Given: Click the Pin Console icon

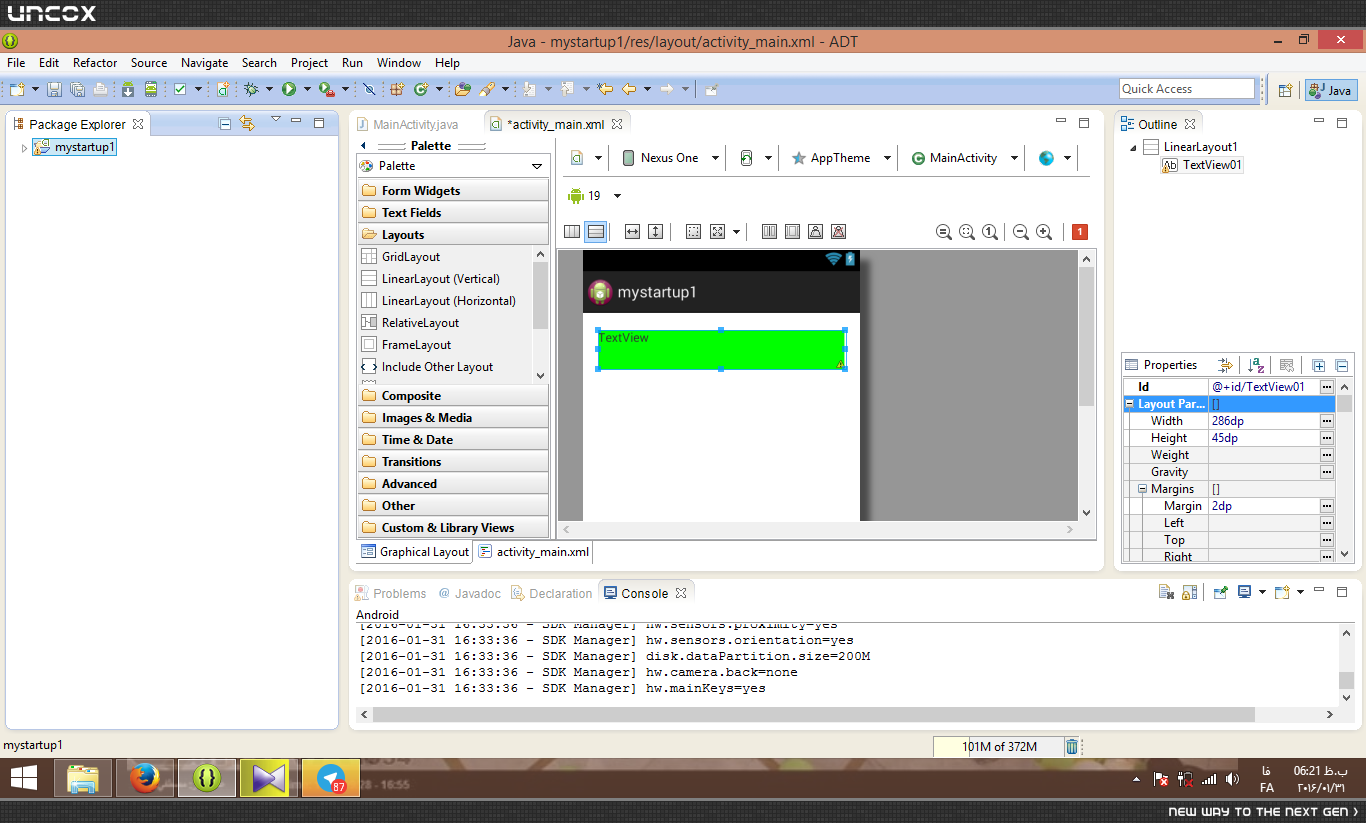Looking at the screenshot, I should click(1220, 592).
